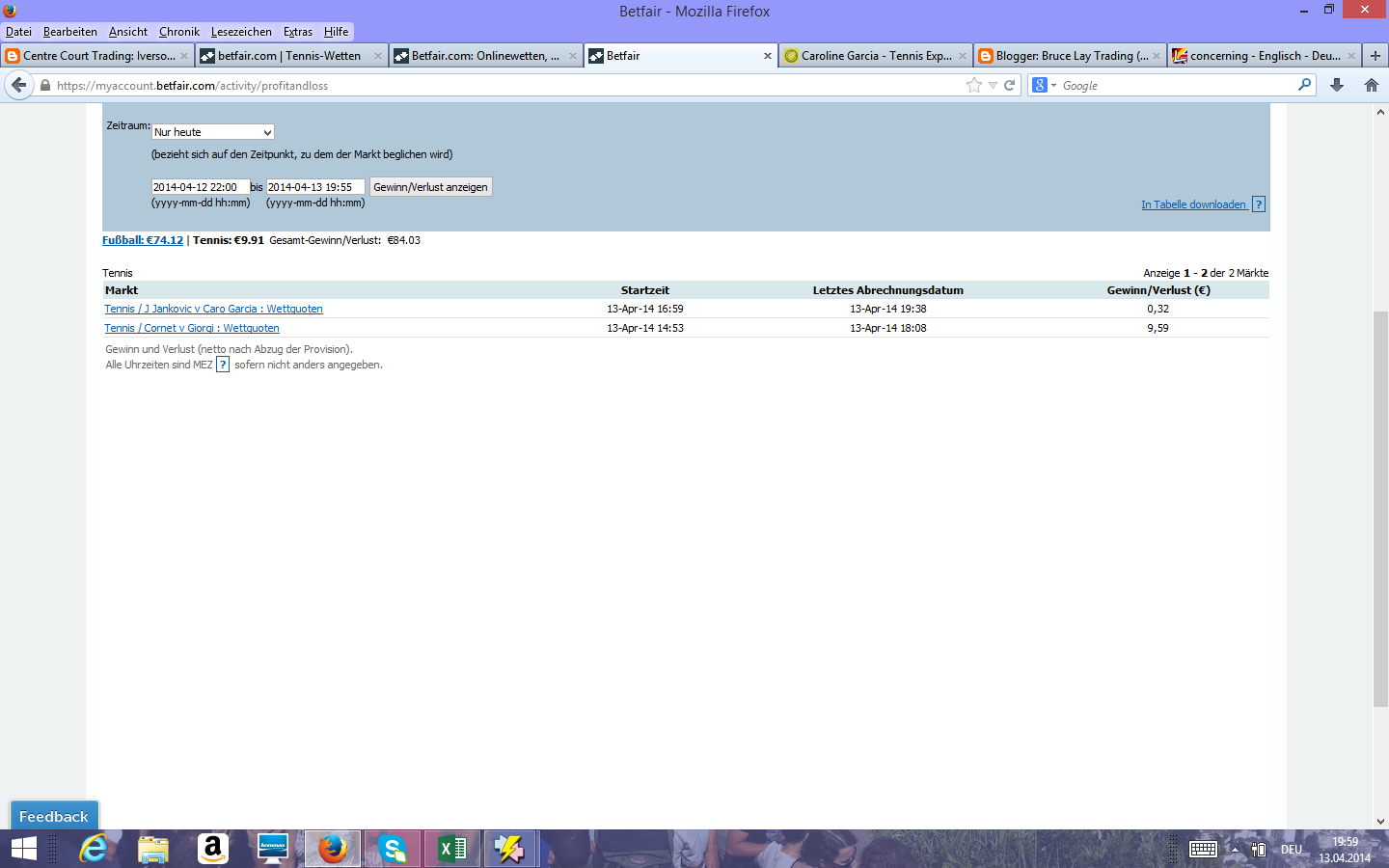The width and height of the screenshot is (1389, 868).
Task: Open the Firefox downloads arrow icon
Action: point(1337,85)
